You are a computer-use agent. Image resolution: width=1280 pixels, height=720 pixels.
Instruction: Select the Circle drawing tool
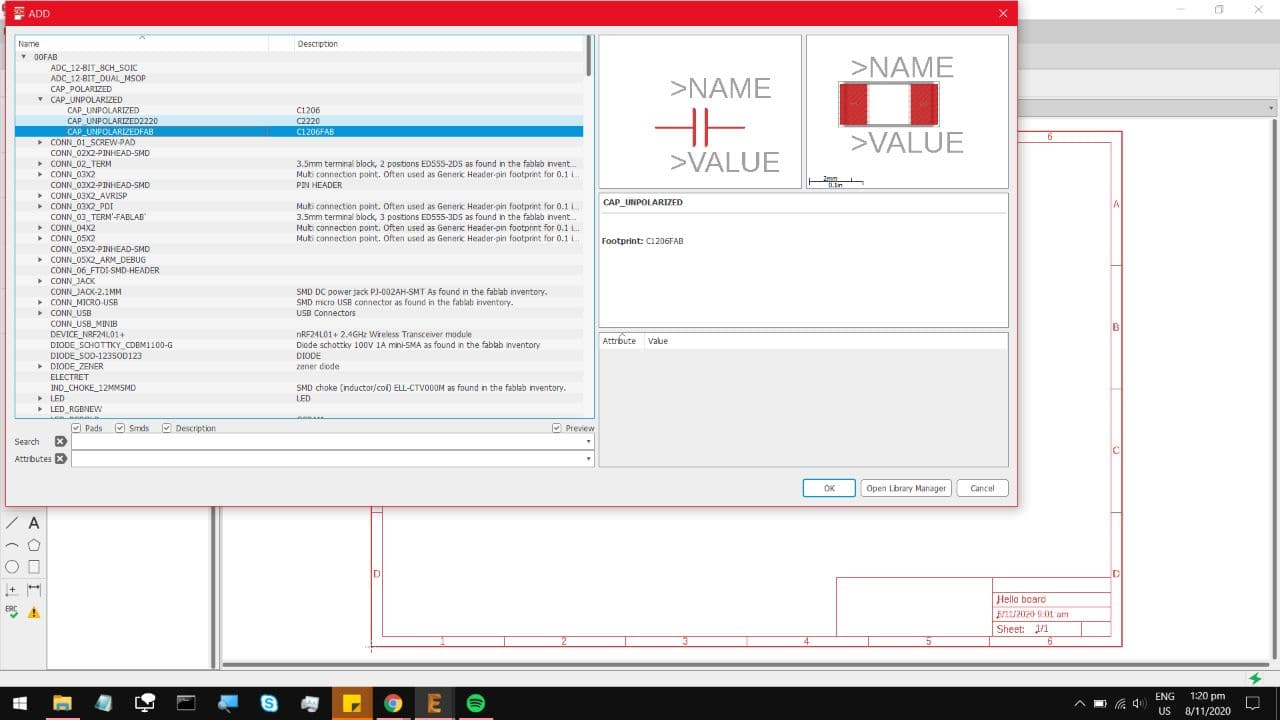pyautogui.click(x=12, y=567)
